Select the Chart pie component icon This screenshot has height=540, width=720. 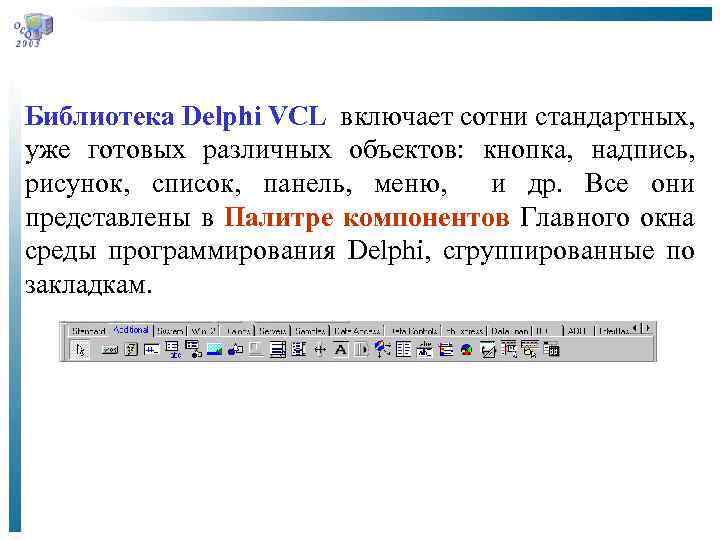pos(467,350)
